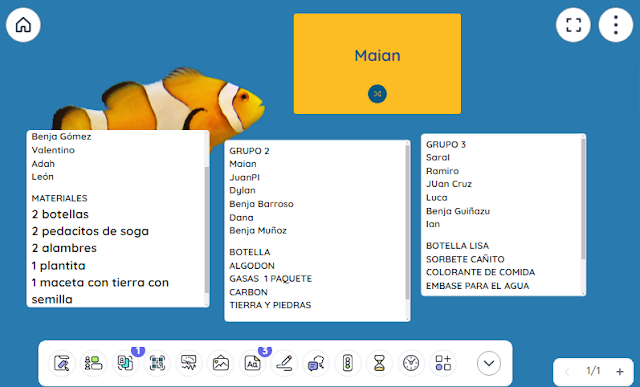This screenshot has height=387, width=640.
Task: Click the "BOTELLA LISA" line
Action: (x=458, y=246)
